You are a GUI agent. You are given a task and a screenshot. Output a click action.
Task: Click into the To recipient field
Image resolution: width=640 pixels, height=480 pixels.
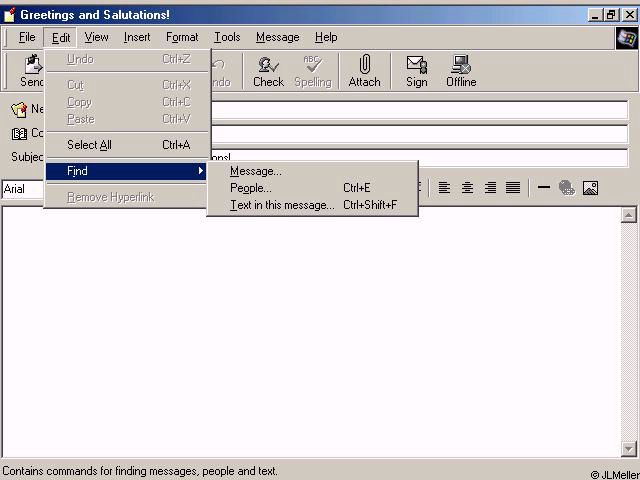419,110
